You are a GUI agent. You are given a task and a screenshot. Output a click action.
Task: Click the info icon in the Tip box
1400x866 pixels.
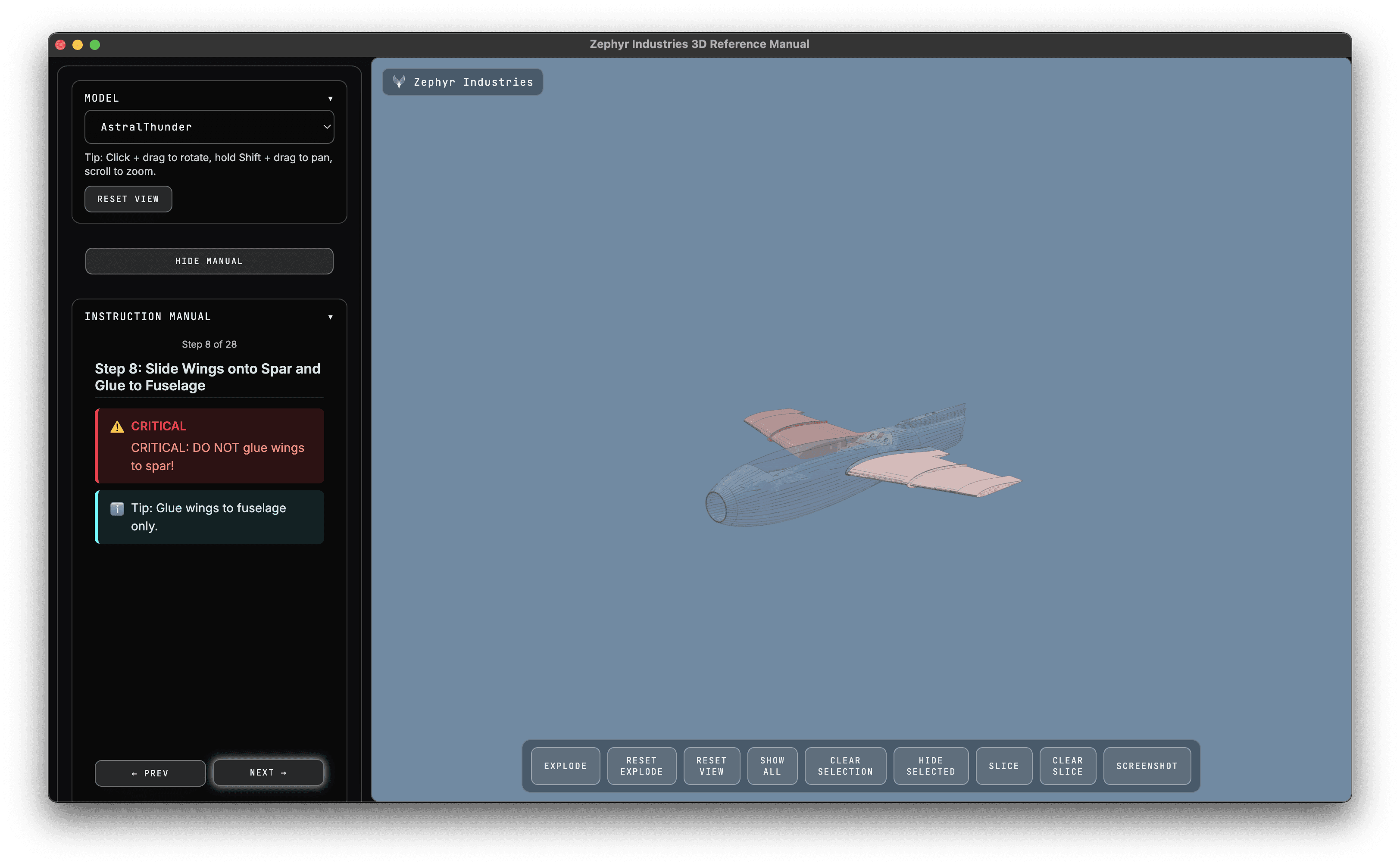tap(117, 508)
